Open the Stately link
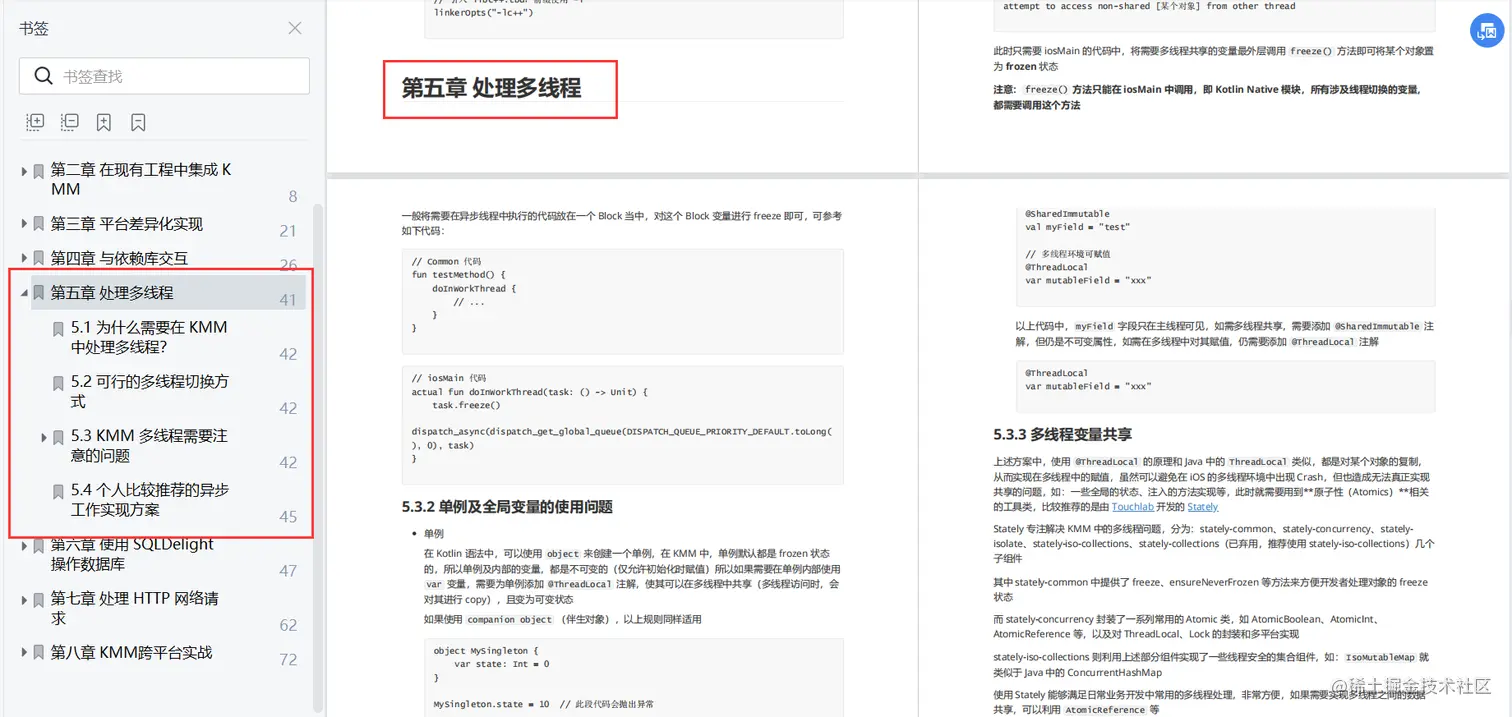Image resolution: width=1512 pixels, height=717 pixels. tap(1203, 506)
